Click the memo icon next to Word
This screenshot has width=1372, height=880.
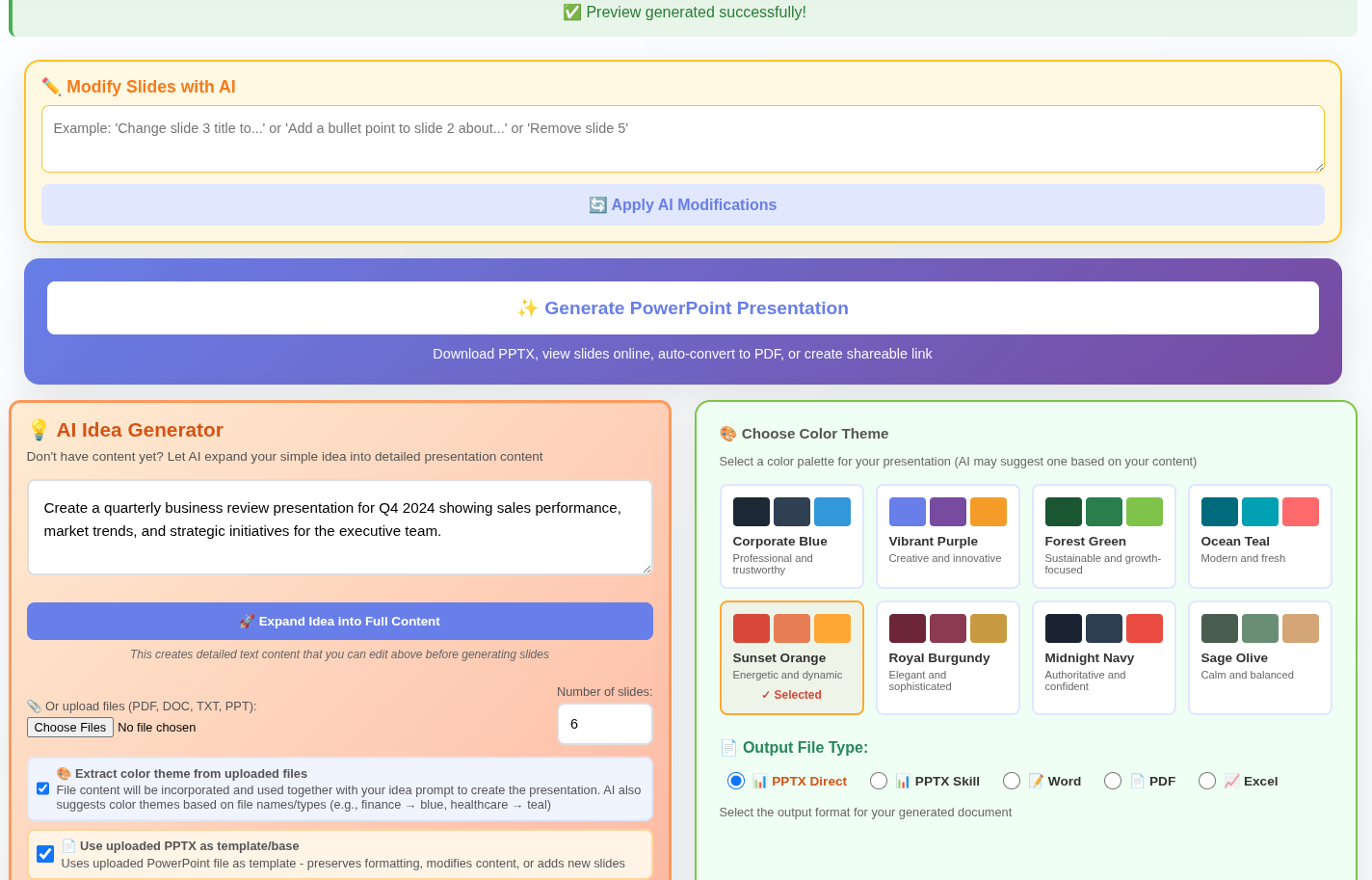(1036, 781)
